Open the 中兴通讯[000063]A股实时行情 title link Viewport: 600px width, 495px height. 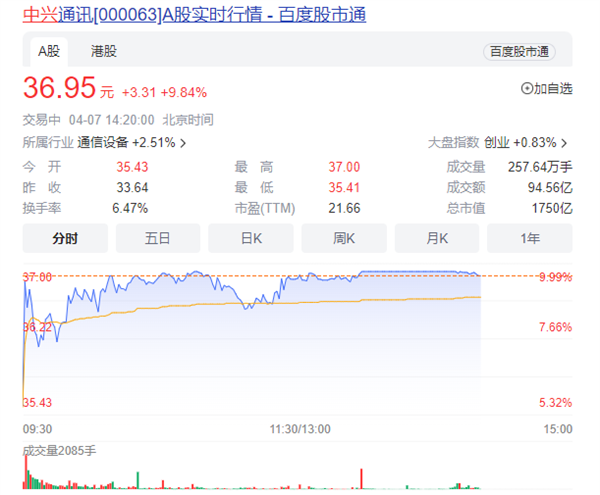tap(194, 15)
